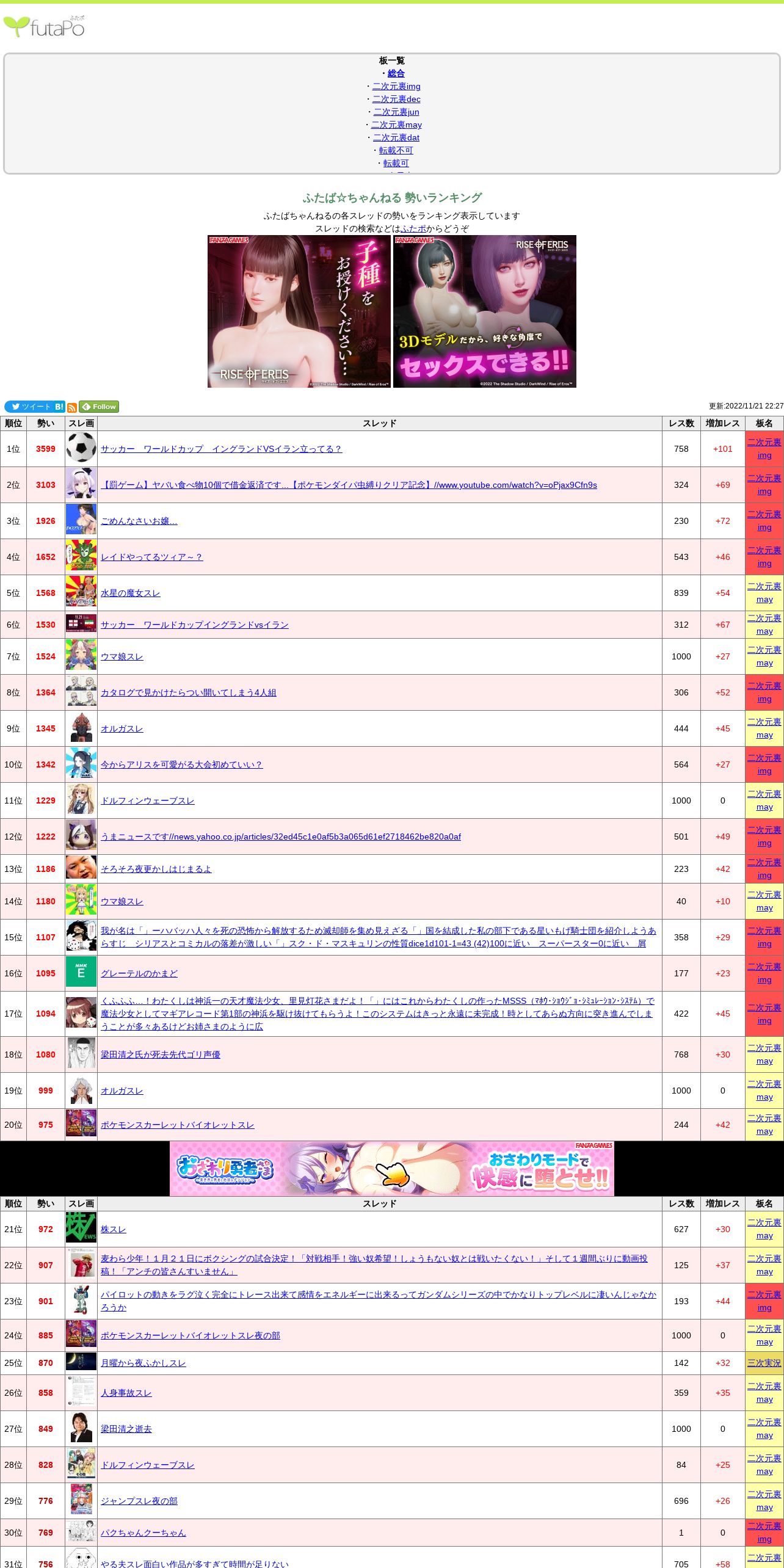The width and height of the screenshot is (784, 1568).
Task: Select 二次元裏dec in board list
Action: tap(396, 99)
